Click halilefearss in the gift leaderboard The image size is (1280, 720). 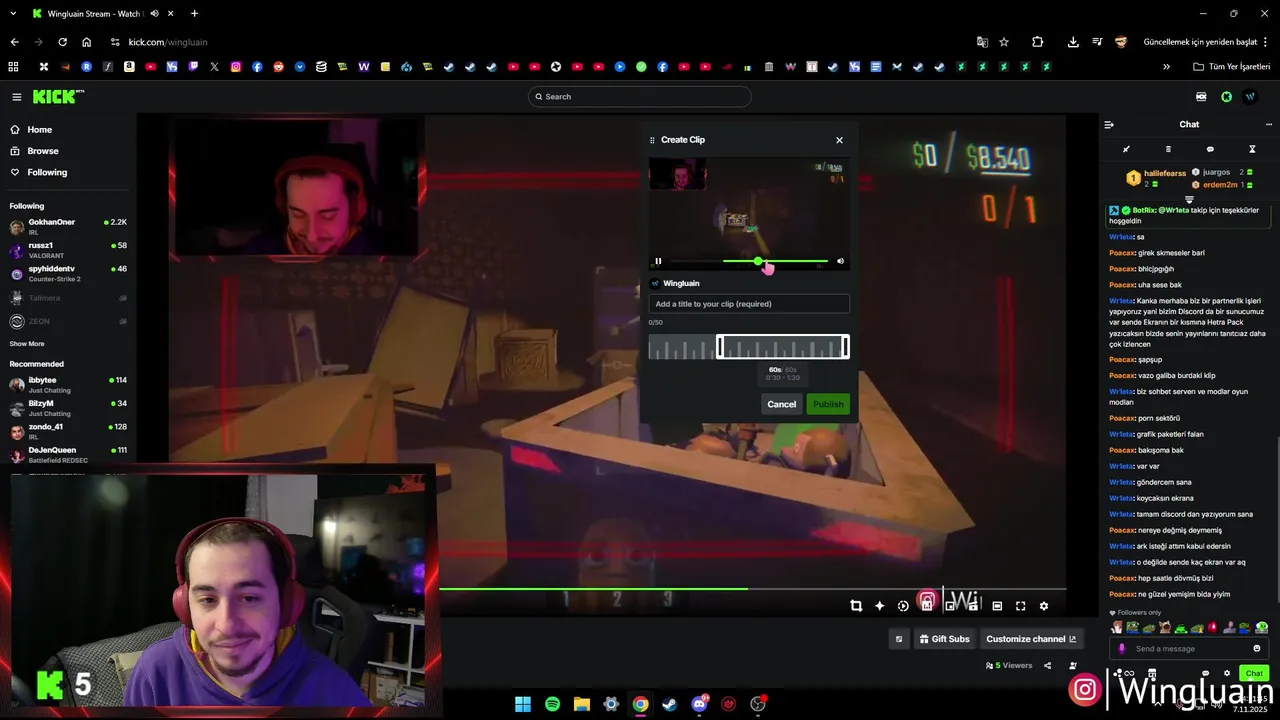[1165, 174]
